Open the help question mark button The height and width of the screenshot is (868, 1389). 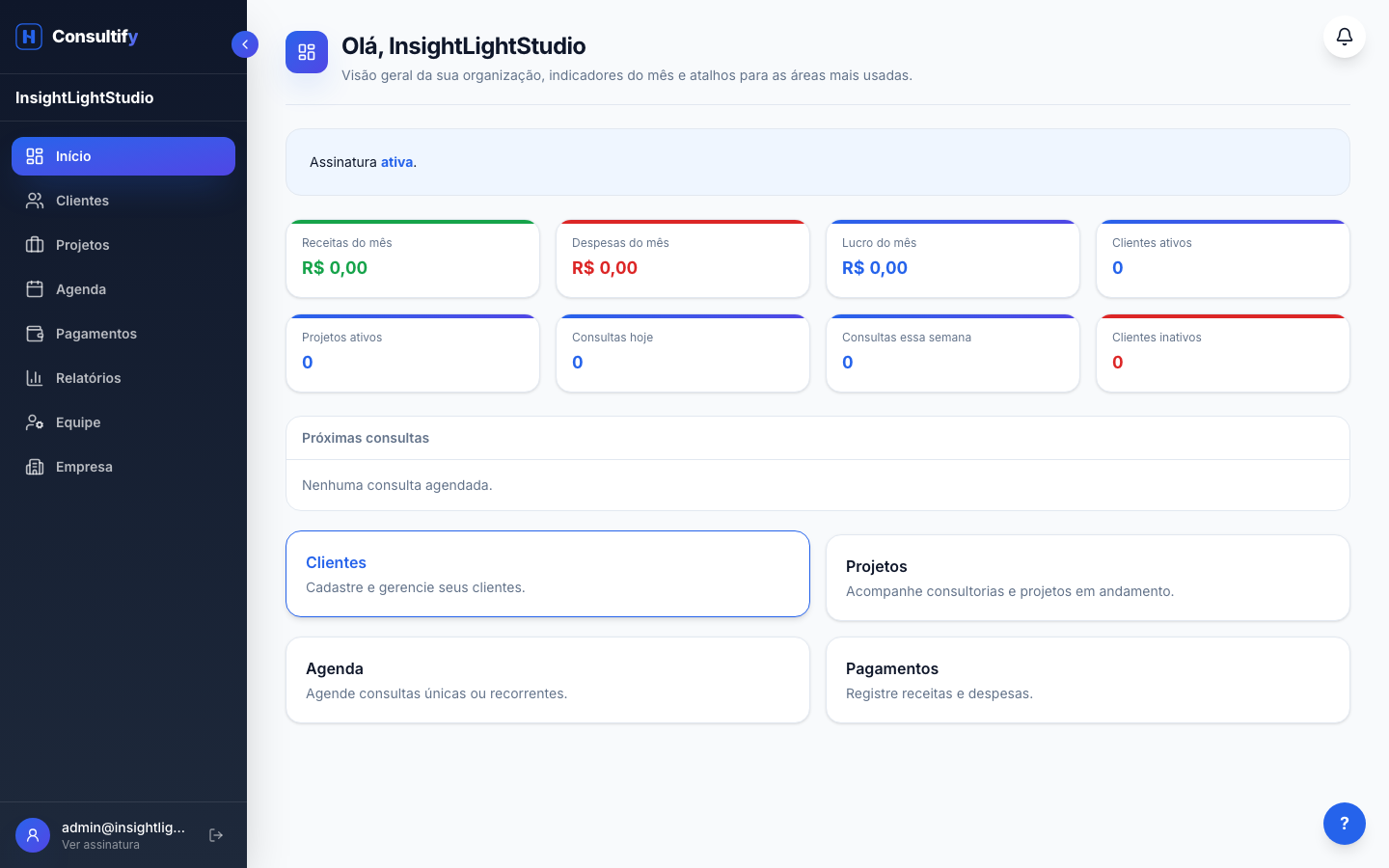(x=1345, y=824)
